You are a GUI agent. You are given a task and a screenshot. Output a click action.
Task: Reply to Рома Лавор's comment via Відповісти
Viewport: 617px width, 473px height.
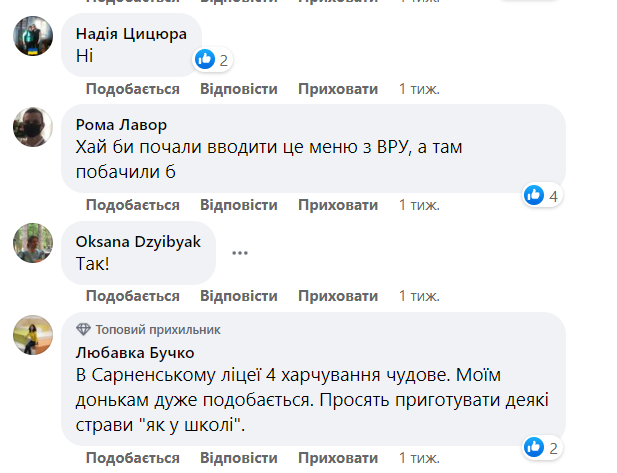pos(238,205)
